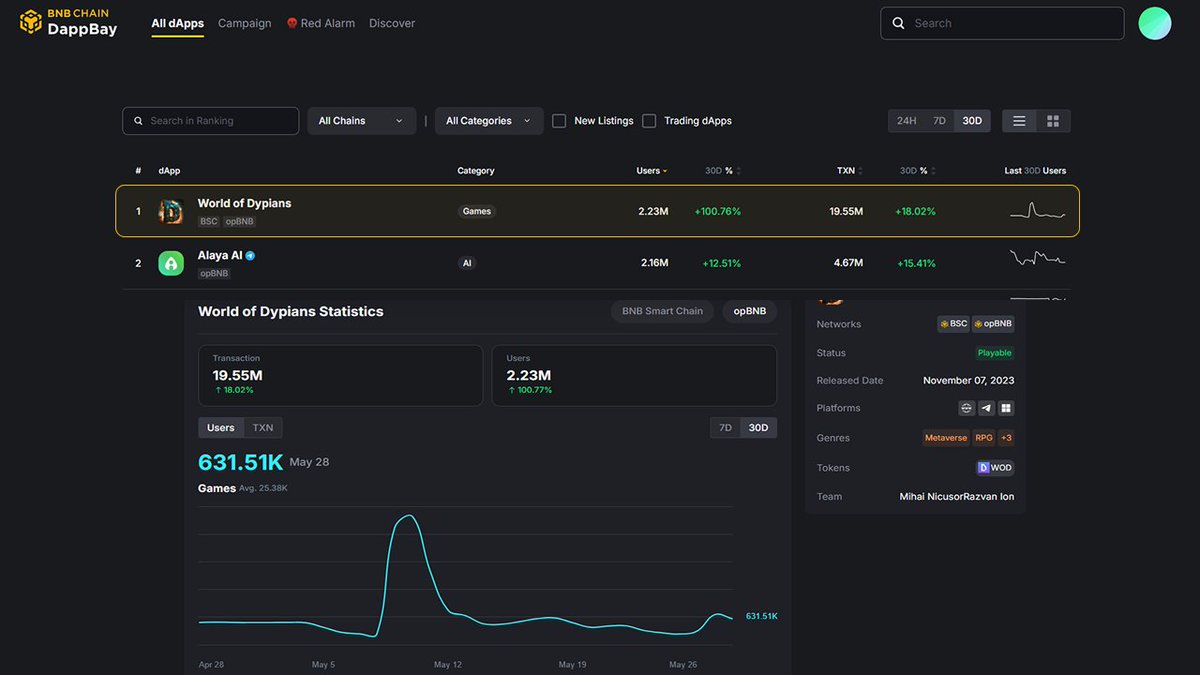Expand the +3 more genres tag
The width and height of the screenshot is (1200, 675).
(1006, 438)
